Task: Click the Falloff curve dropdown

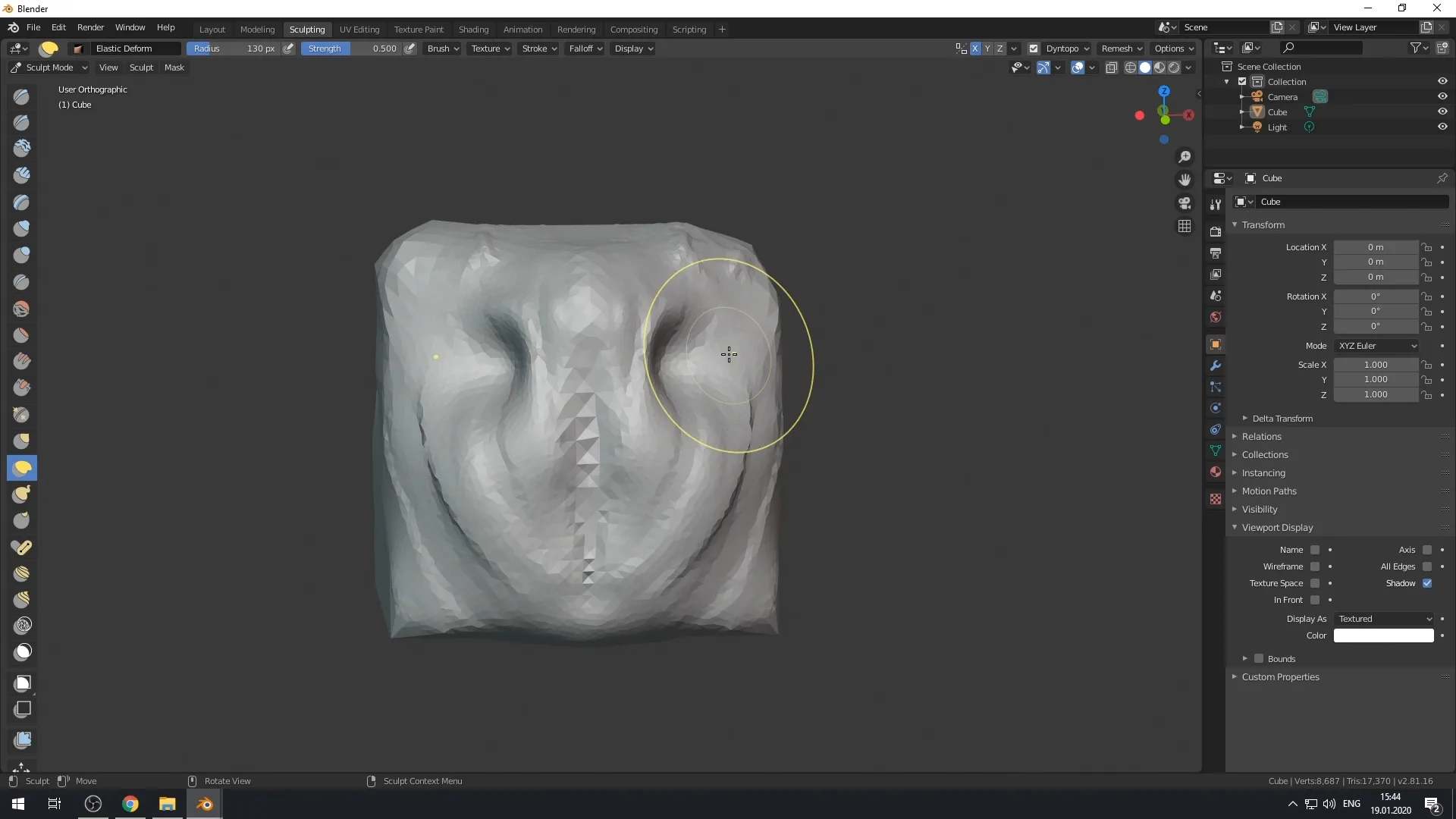Action: point(585,48)
